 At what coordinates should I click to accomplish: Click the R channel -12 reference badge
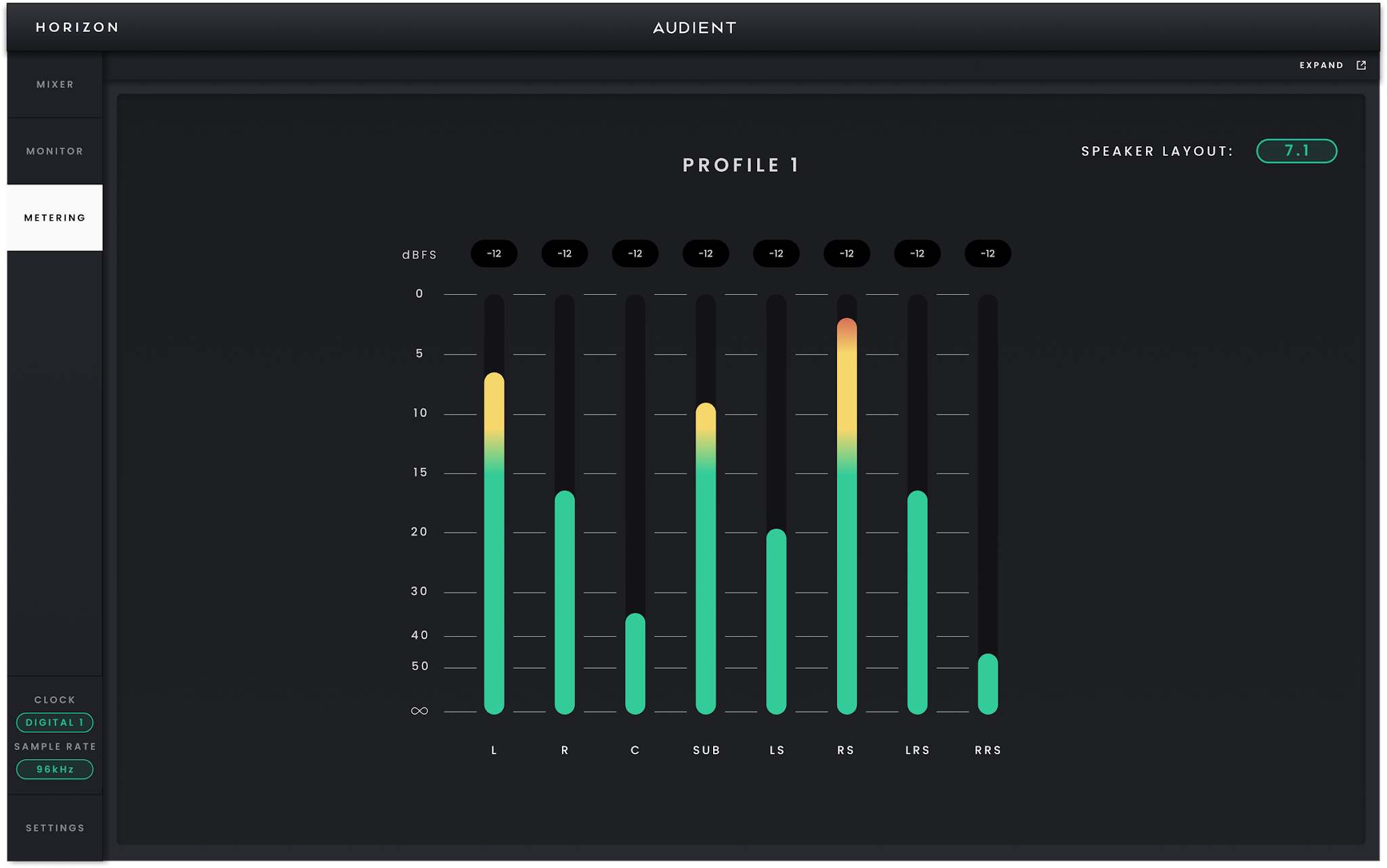click(x=565, y=253)
